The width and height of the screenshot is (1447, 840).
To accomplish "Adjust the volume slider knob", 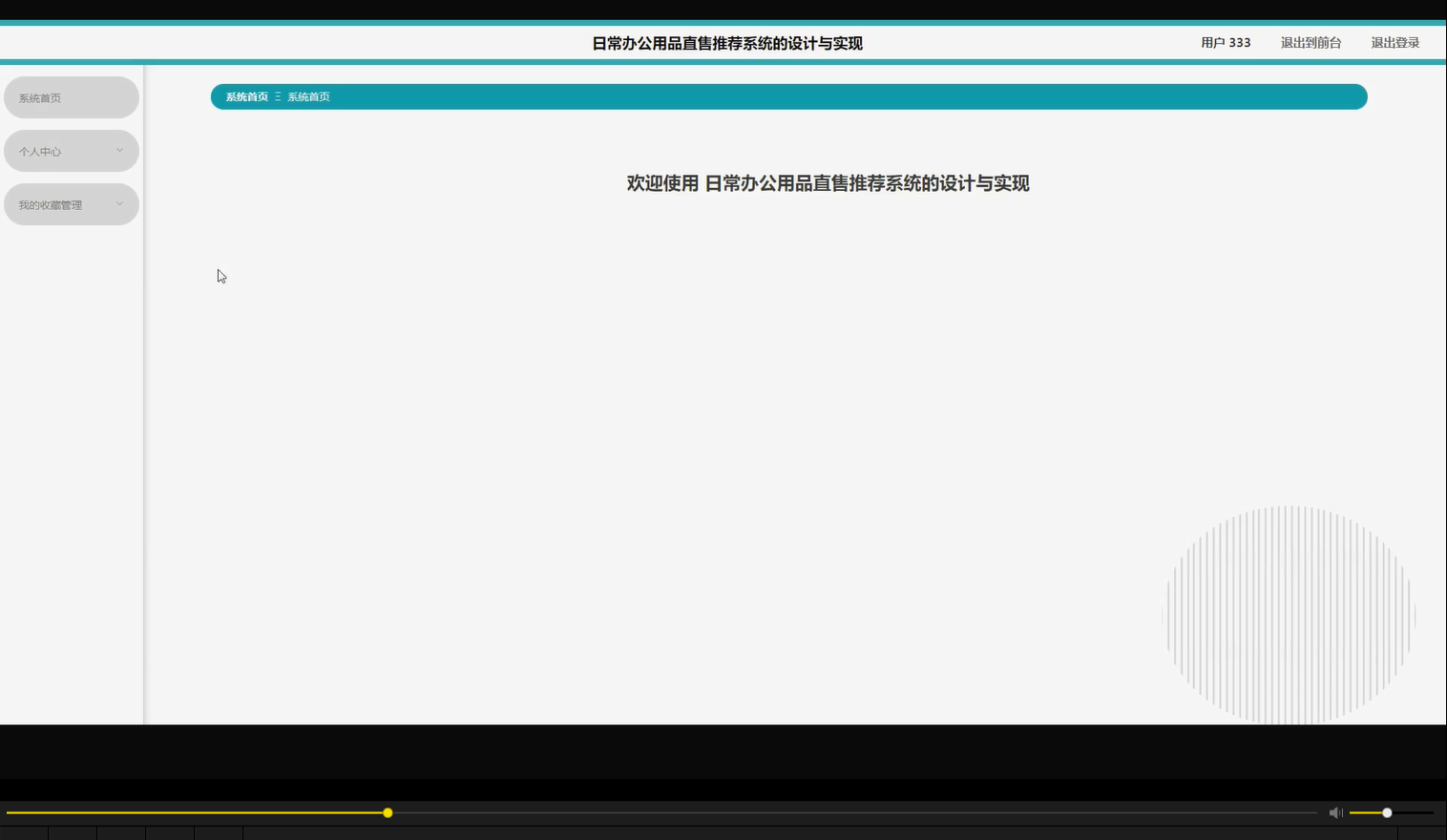I will (x=1387, y=813).
